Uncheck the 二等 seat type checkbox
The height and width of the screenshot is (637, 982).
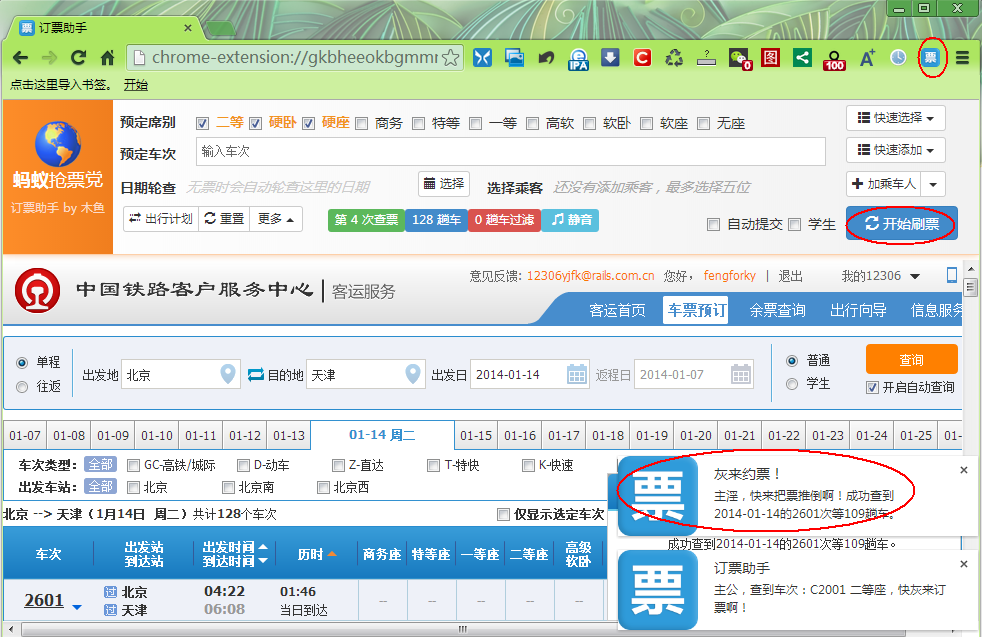202,123
